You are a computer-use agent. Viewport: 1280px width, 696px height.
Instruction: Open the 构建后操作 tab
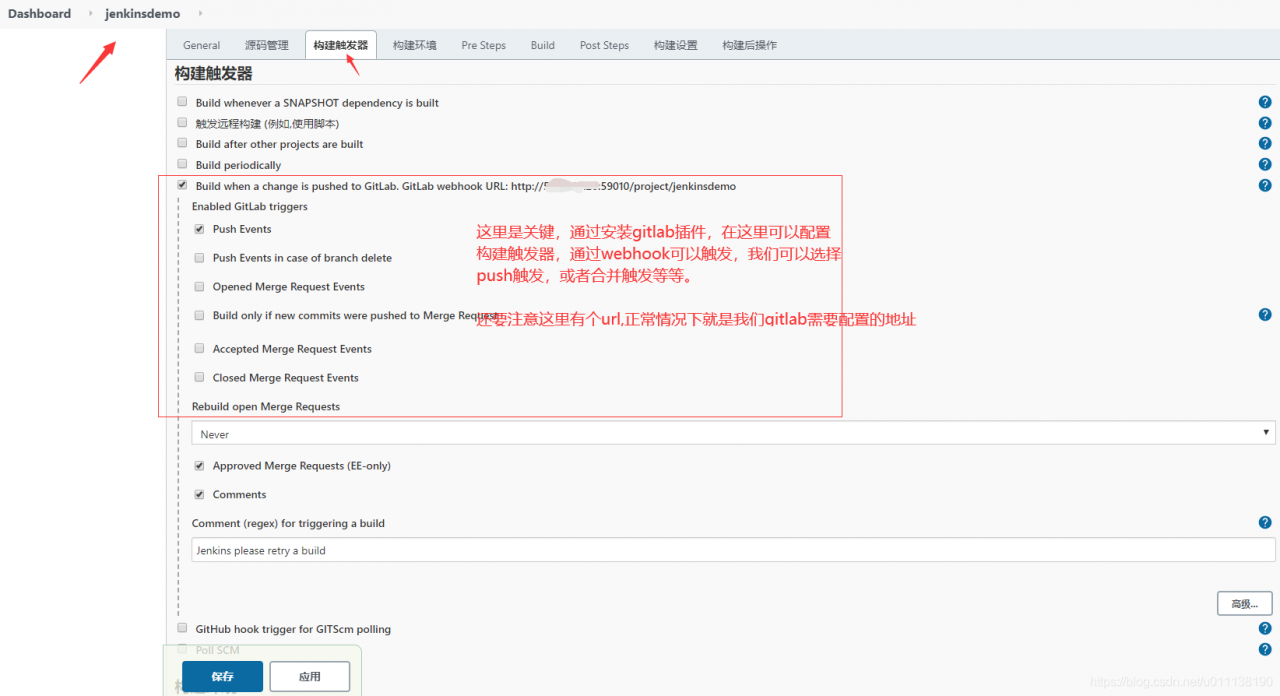pos(750,45)
